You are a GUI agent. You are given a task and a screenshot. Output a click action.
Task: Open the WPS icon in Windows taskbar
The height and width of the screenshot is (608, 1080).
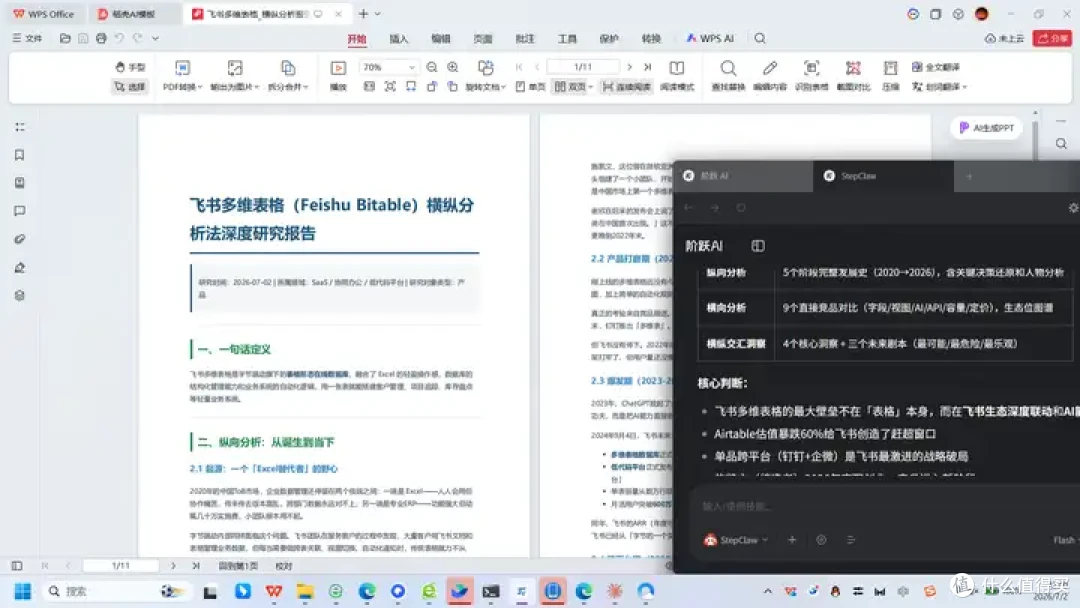[x=274, y=591]
